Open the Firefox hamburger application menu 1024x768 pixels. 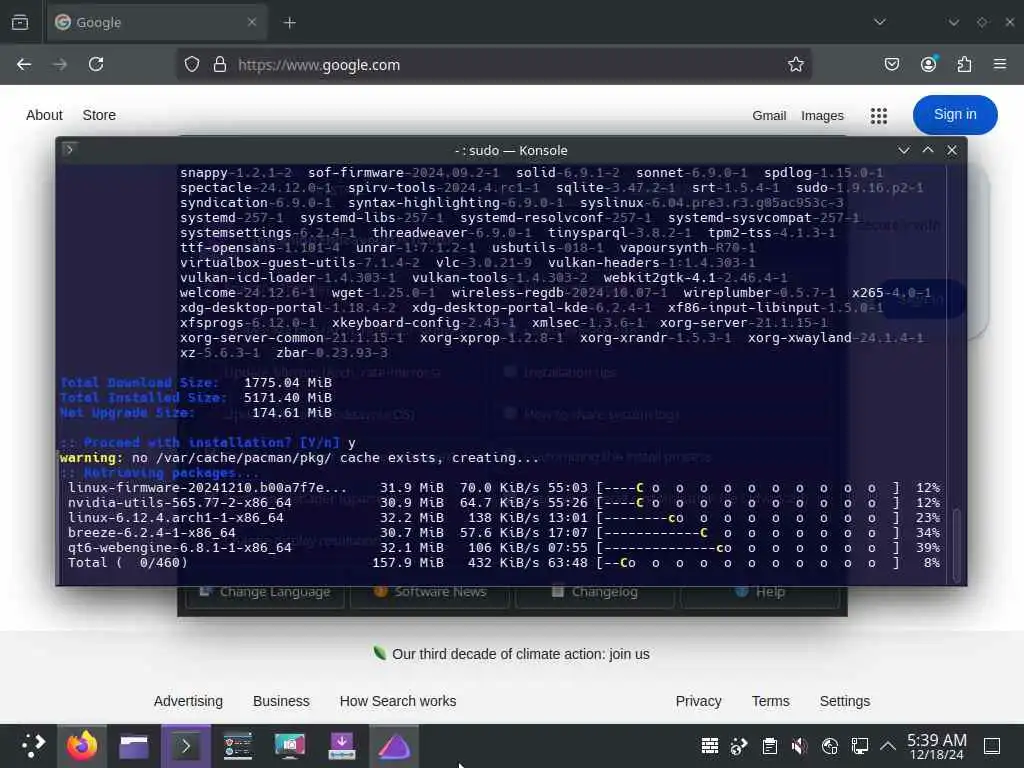pos(1000,64)
